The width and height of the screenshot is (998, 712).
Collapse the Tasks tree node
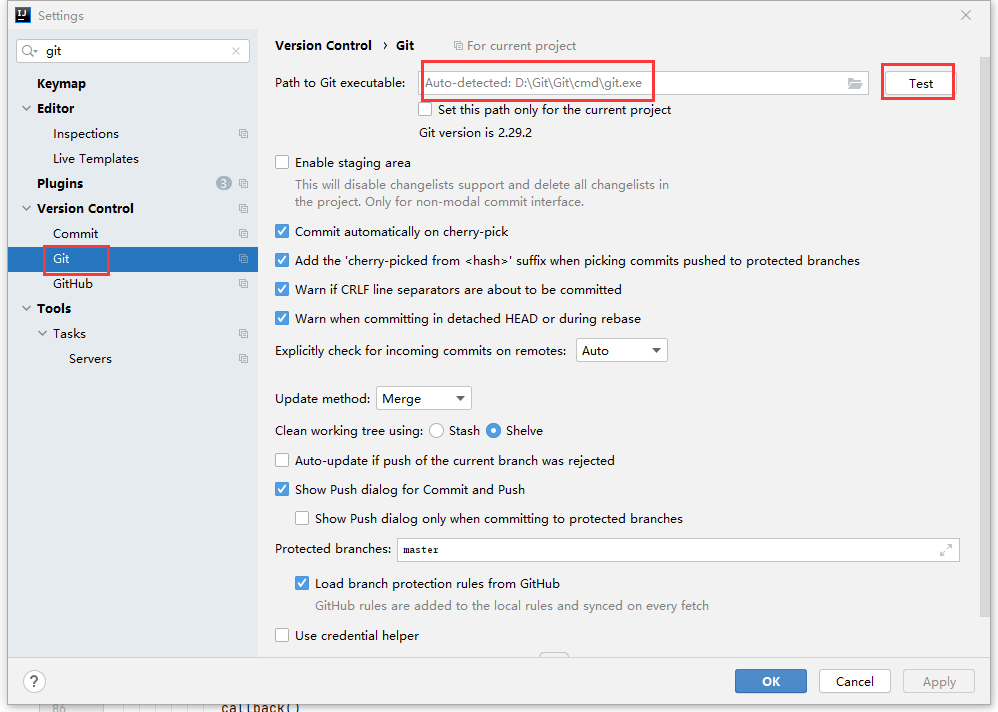[x=43, y=333]
